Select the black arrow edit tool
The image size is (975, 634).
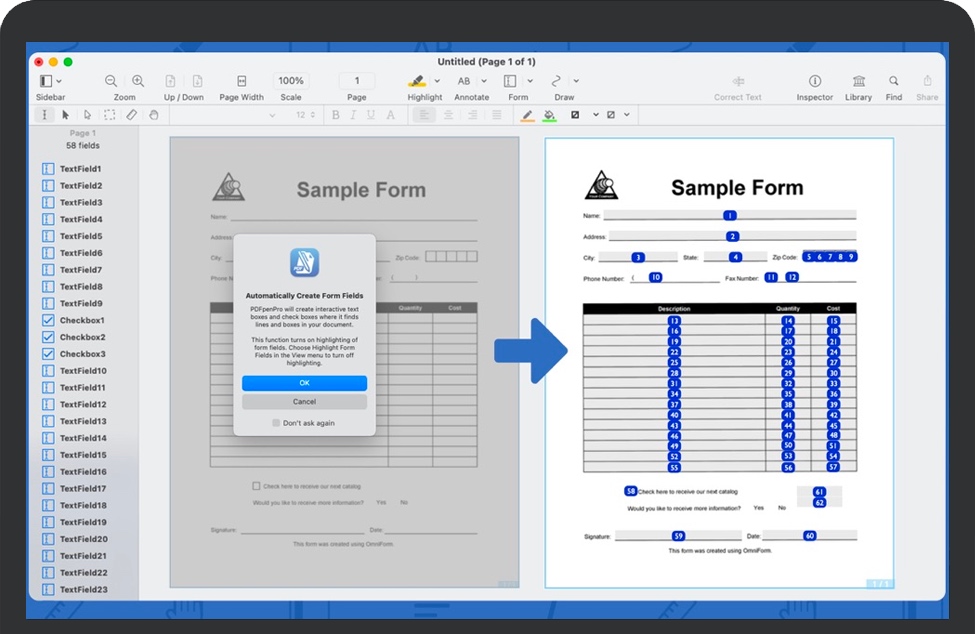pos(65,115)
